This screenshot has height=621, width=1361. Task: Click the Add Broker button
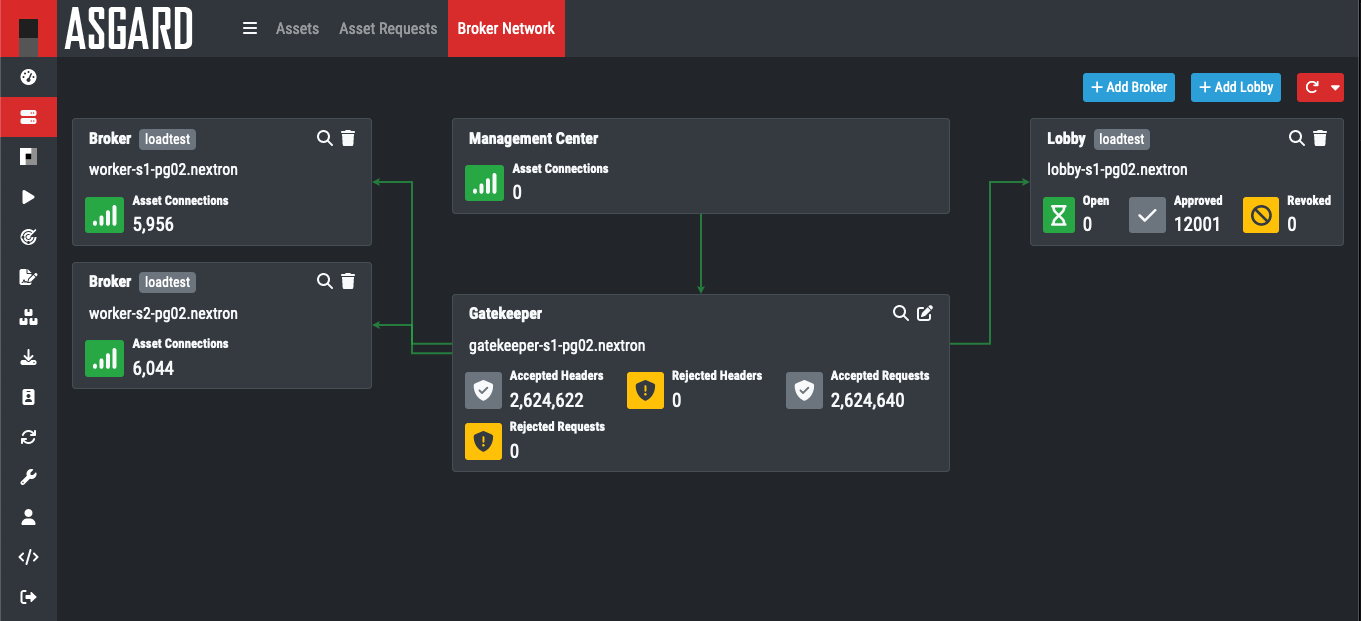click(x=1128, y=87)
